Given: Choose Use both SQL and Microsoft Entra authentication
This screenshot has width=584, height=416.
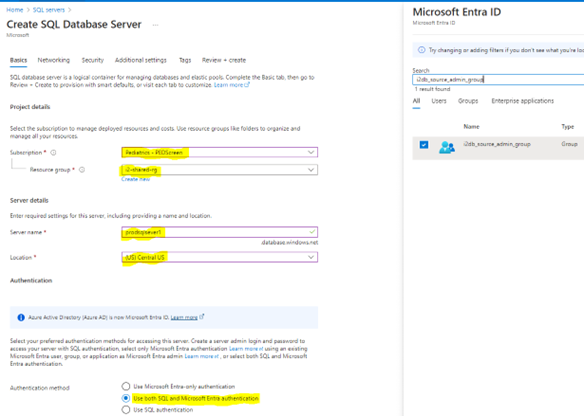Looking at the screenshot, I should 126,398.
